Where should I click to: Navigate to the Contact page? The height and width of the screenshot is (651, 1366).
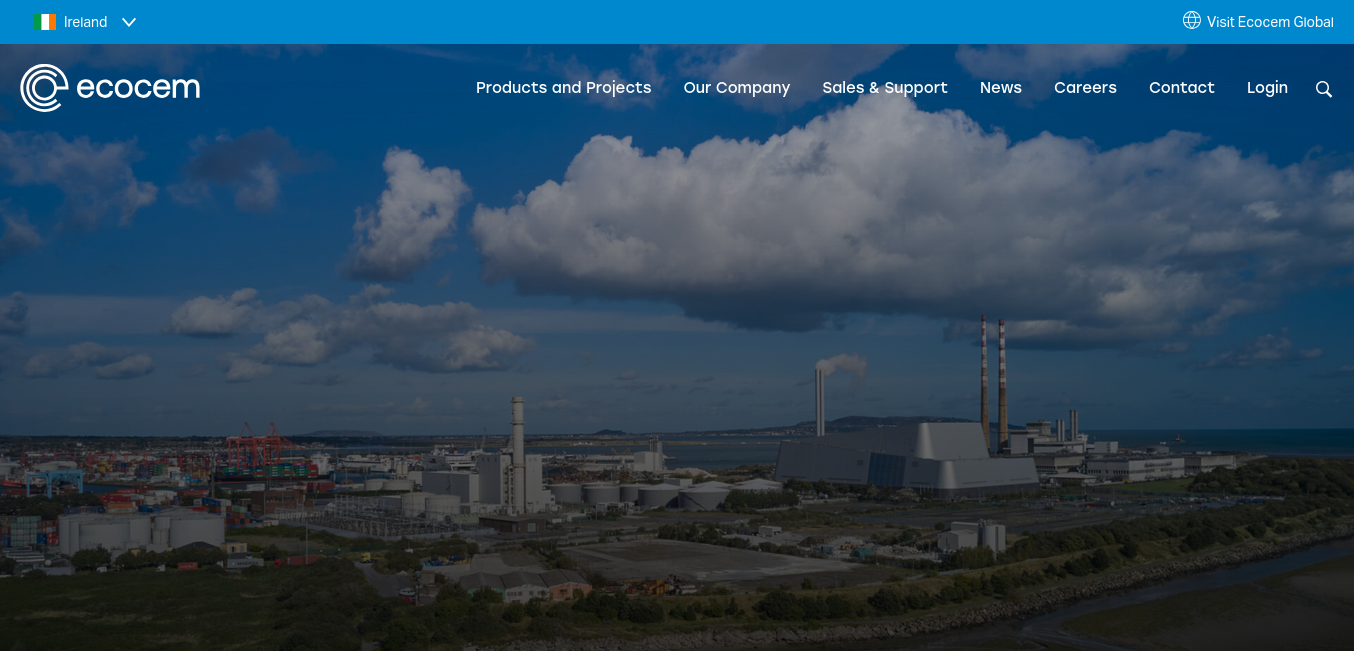coord(1182,88)
